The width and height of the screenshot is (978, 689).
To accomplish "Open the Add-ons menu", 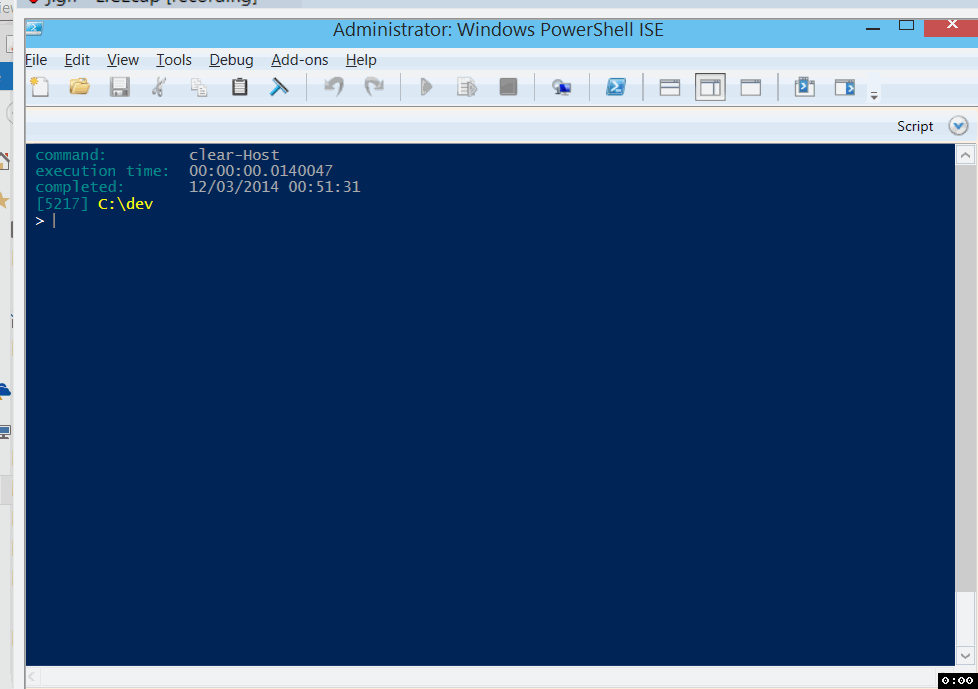I will 299,60.
